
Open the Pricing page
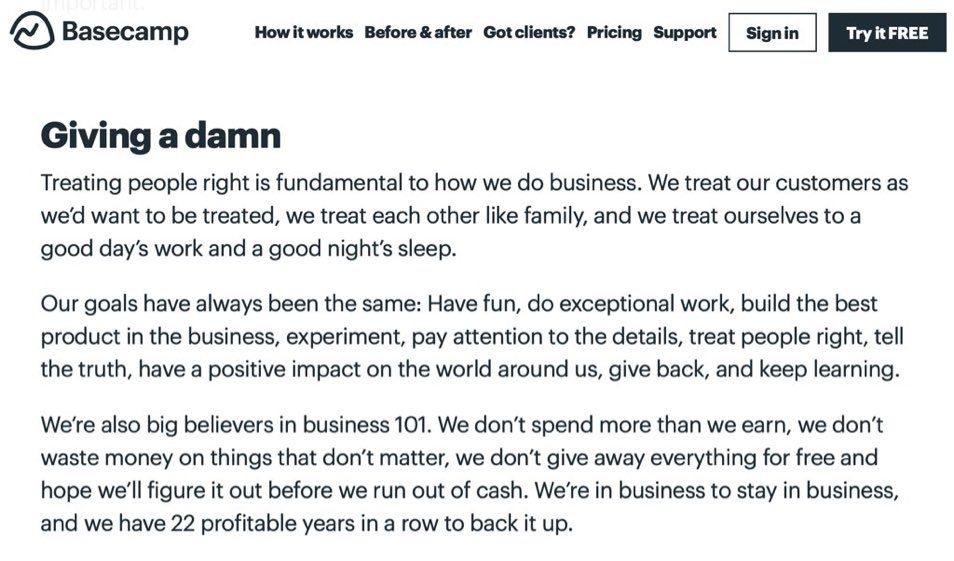pos(614,32)
